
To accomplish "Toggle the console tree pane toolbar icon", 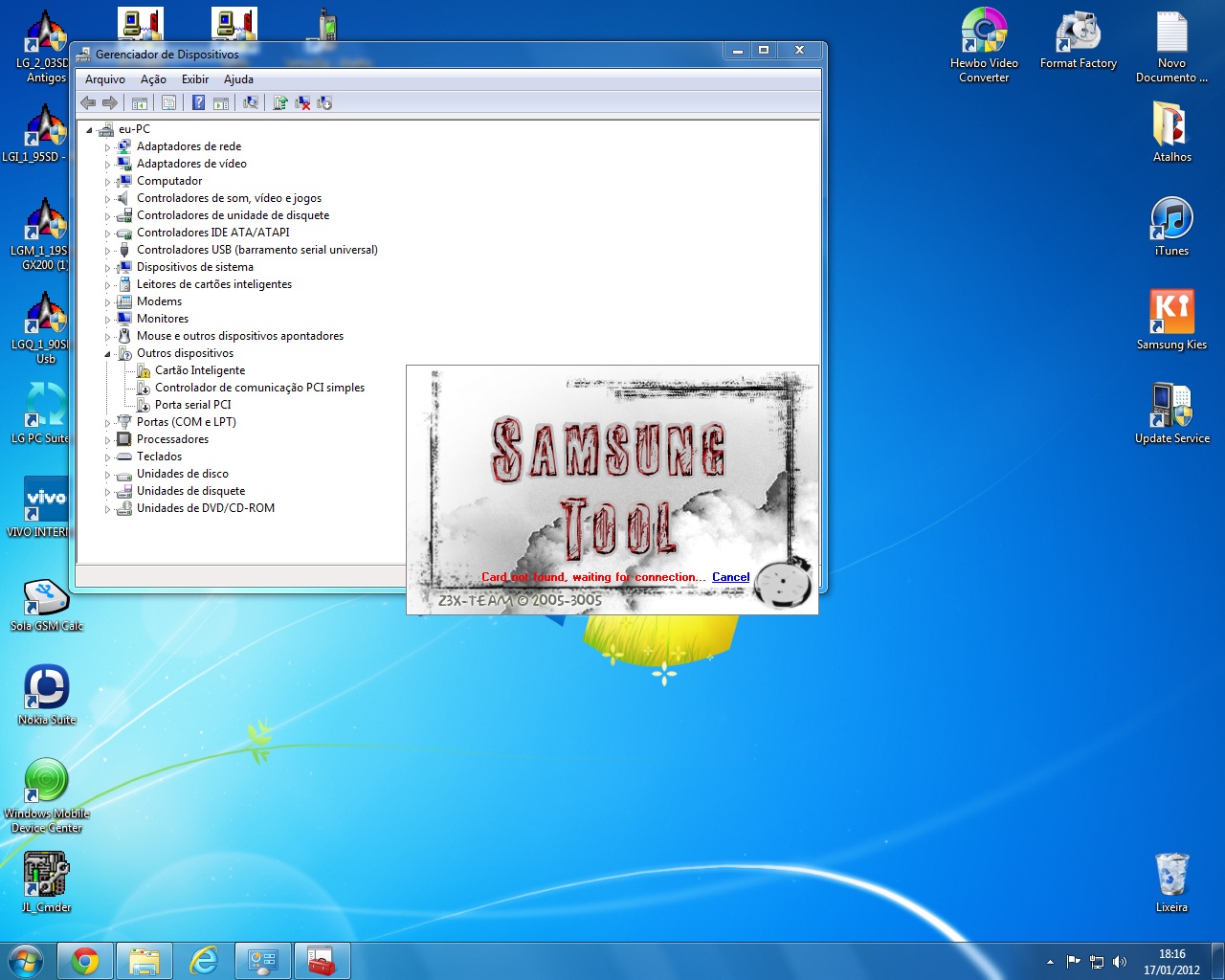I will click(x=140, y=102).
